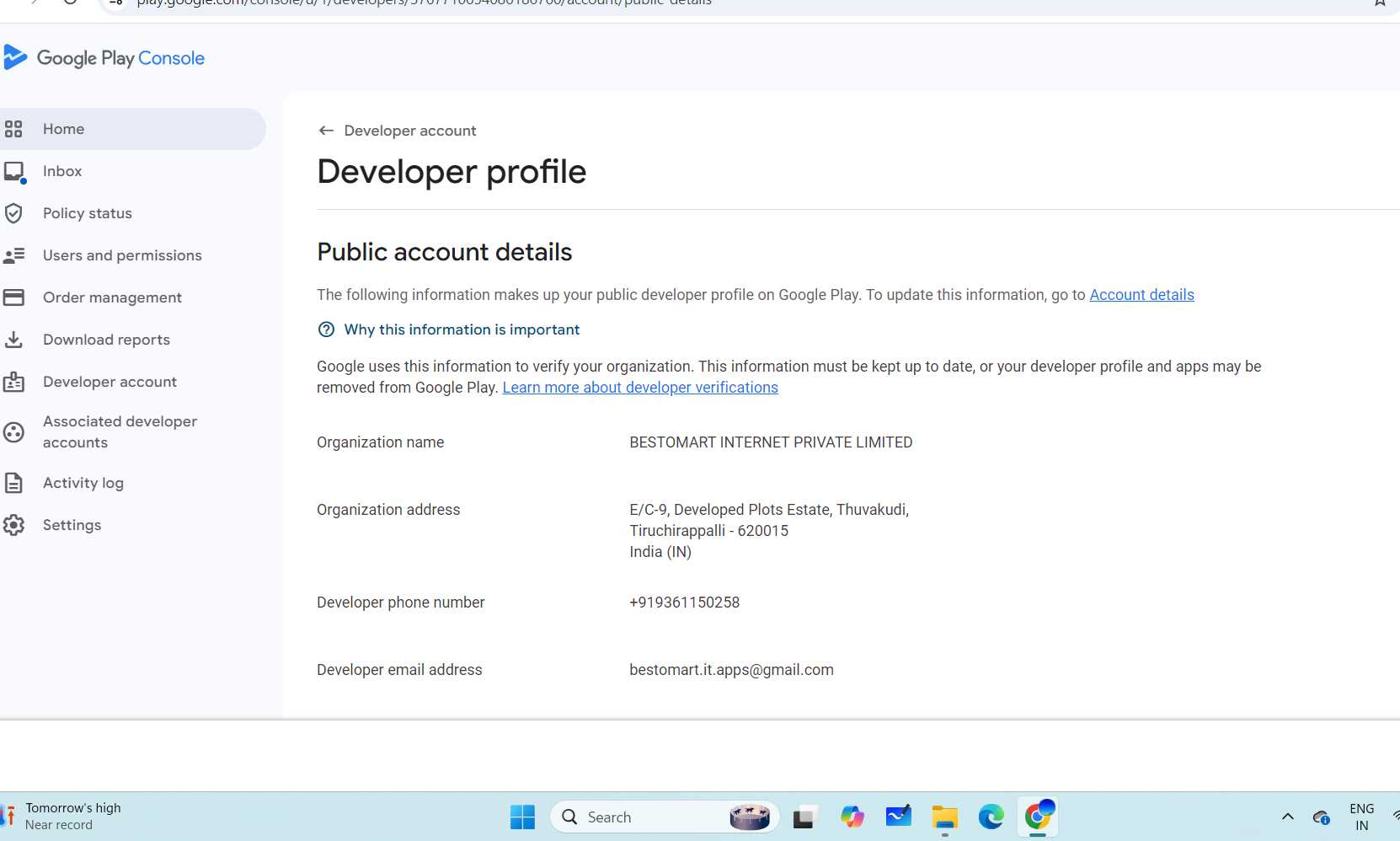Open the weather widget in taskbar
1400x841 pixels.
pyautogui.click(x=61, y=816)
